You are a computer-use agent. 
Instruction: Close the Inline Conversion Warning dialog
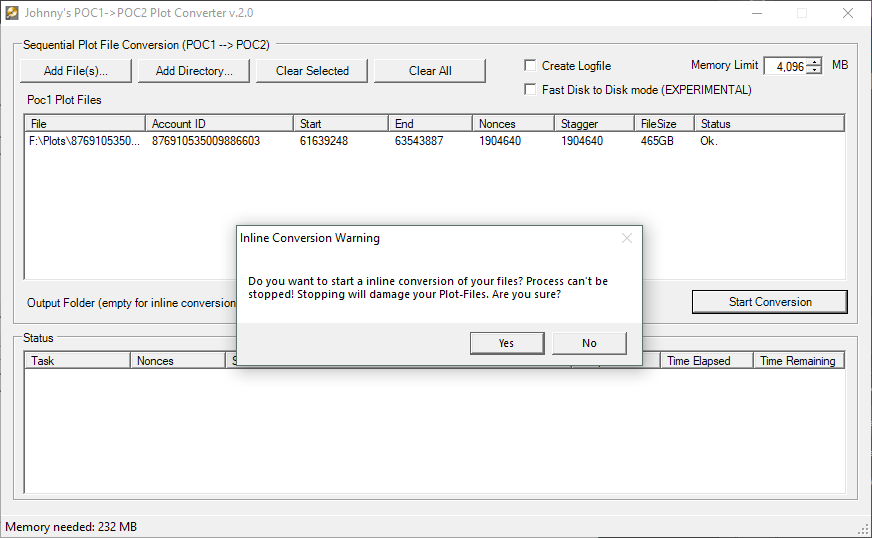627,238
